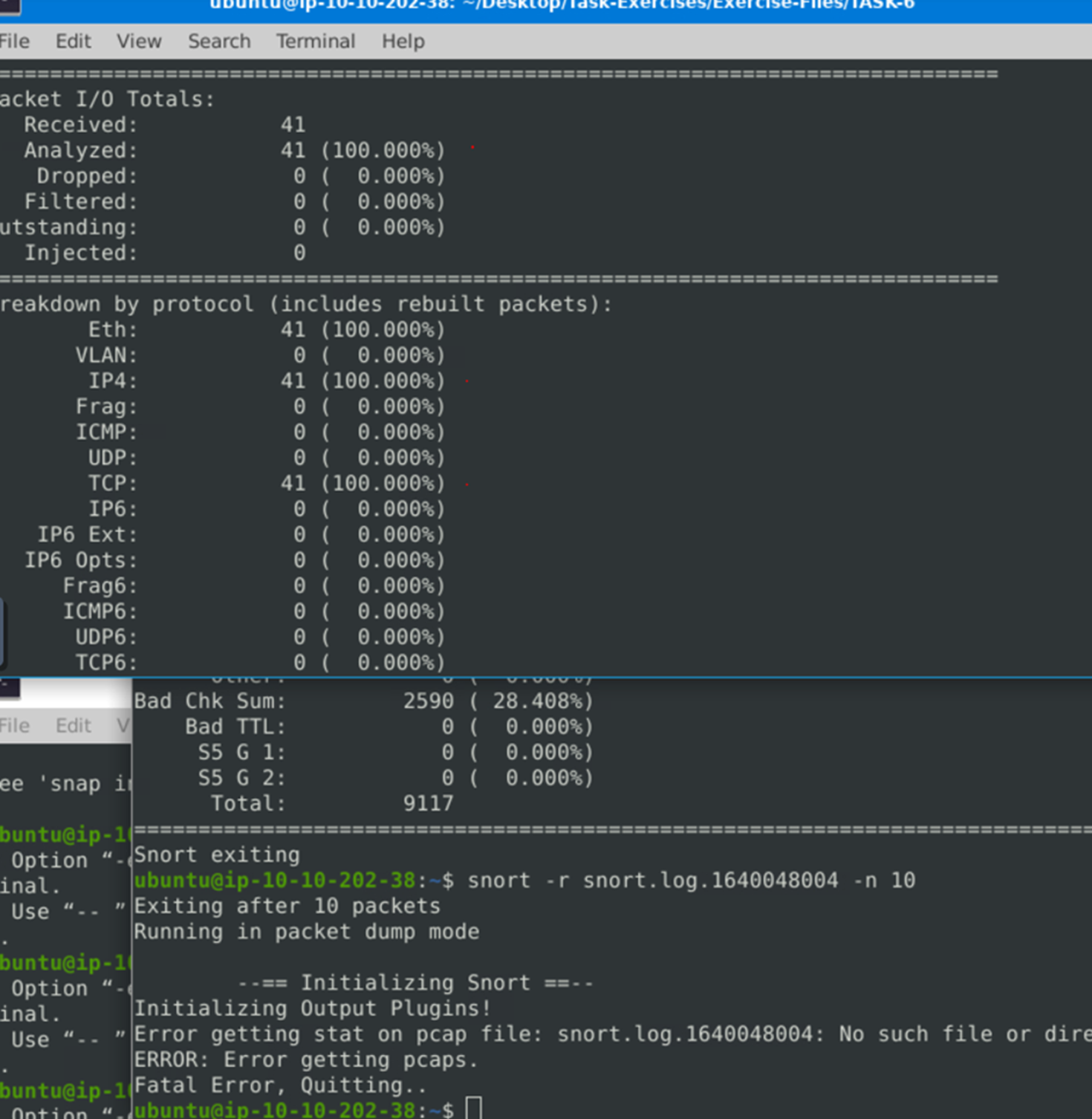Click the 'acket I/O Totals:' heading
Image resolution: width=1092 pixels, height=1119 pixels.
click(x=107, y=99)
